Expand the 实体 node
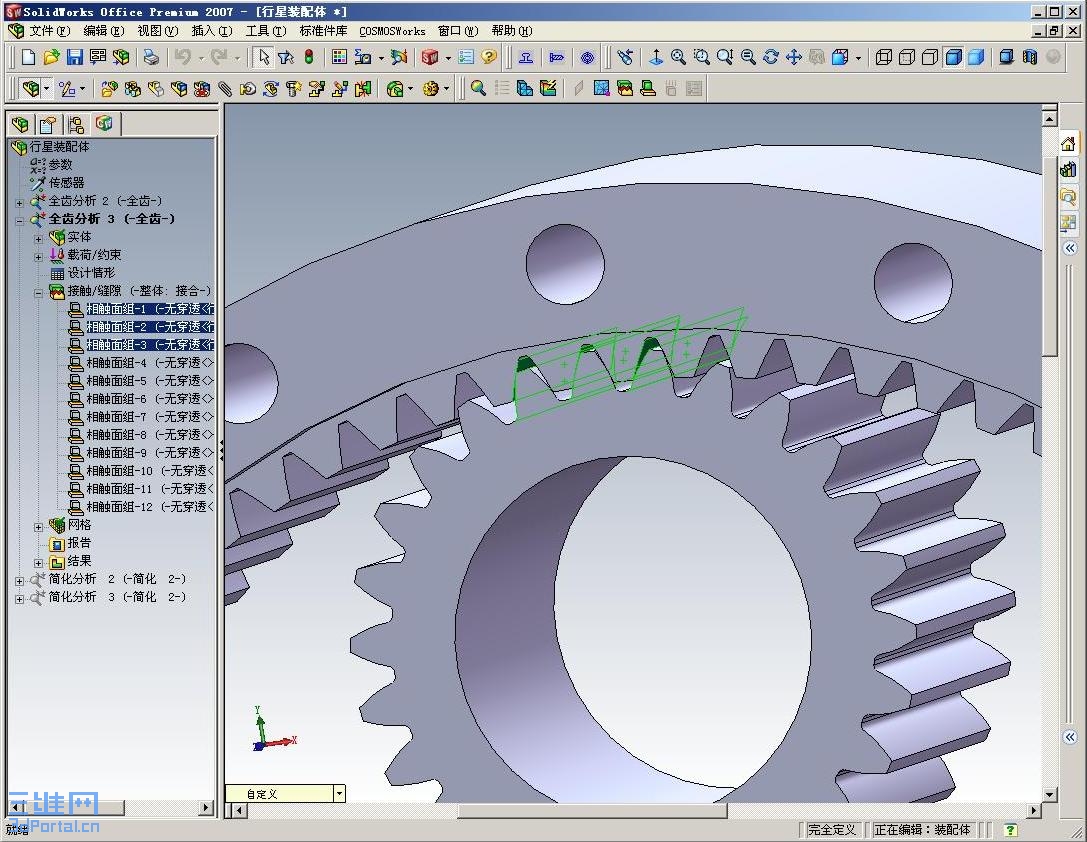The image size is (1087, 842). (39, 238)
